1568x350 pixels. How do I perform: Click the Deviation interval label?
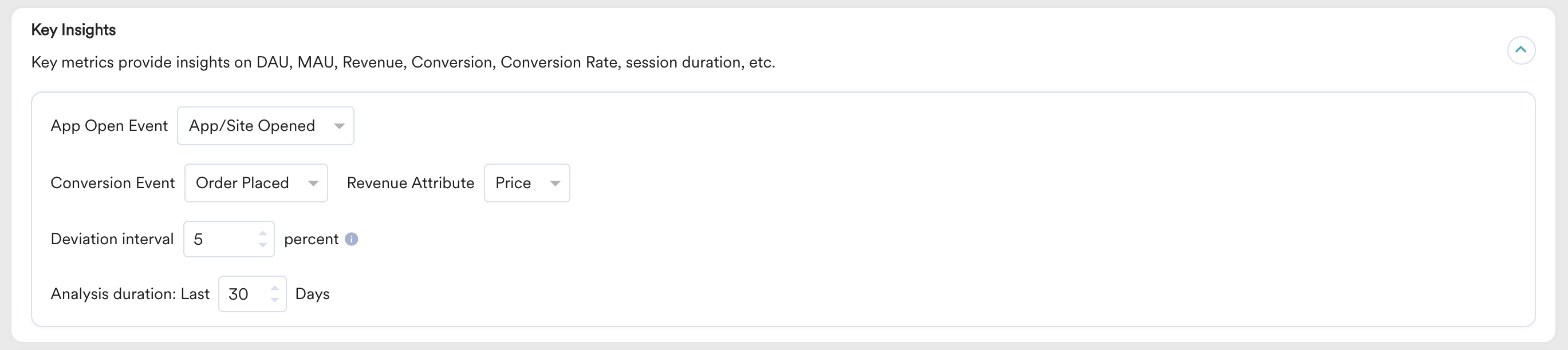point(112,240)
